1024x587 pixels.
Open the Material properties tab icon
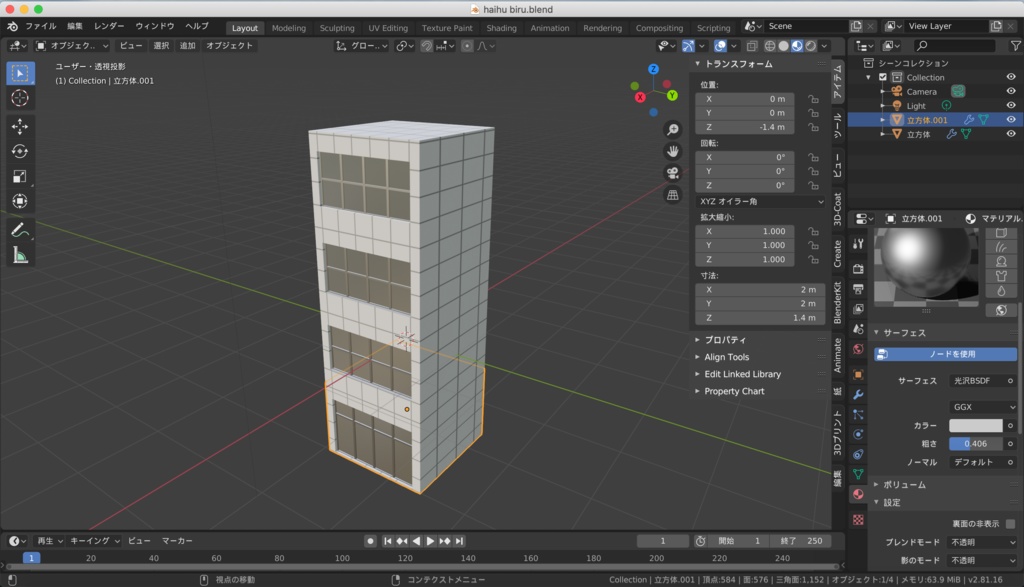click(857, 494)
